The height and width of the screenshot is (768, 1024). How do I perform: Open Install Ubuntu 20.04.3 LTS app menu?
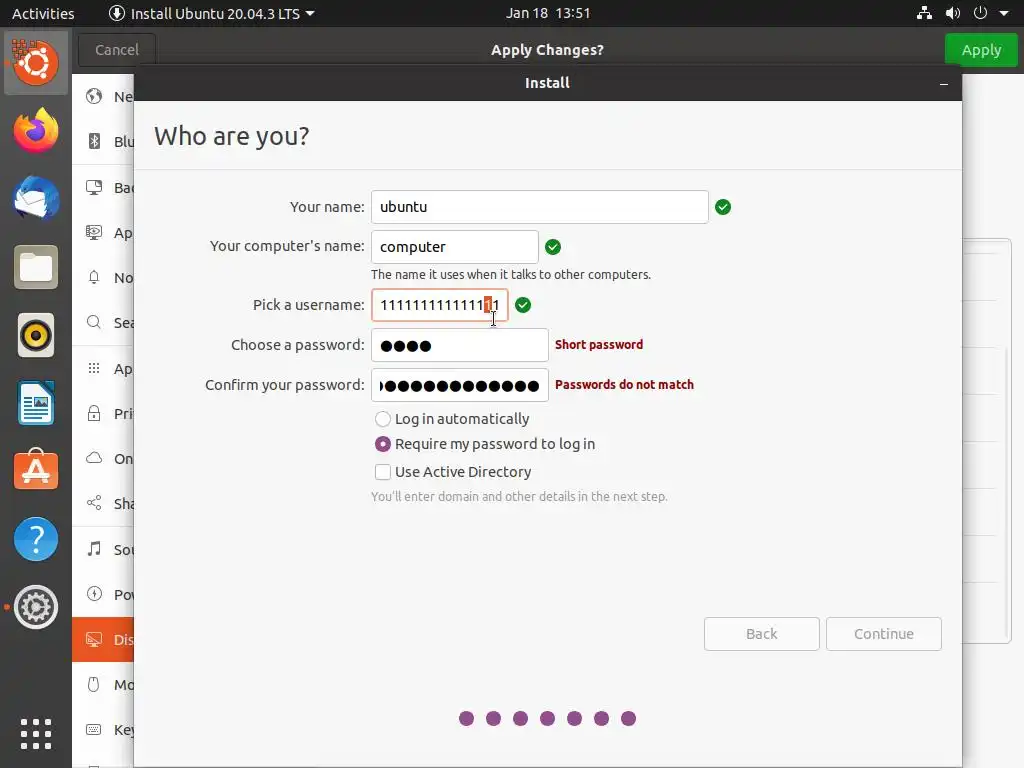coord(212,13)
